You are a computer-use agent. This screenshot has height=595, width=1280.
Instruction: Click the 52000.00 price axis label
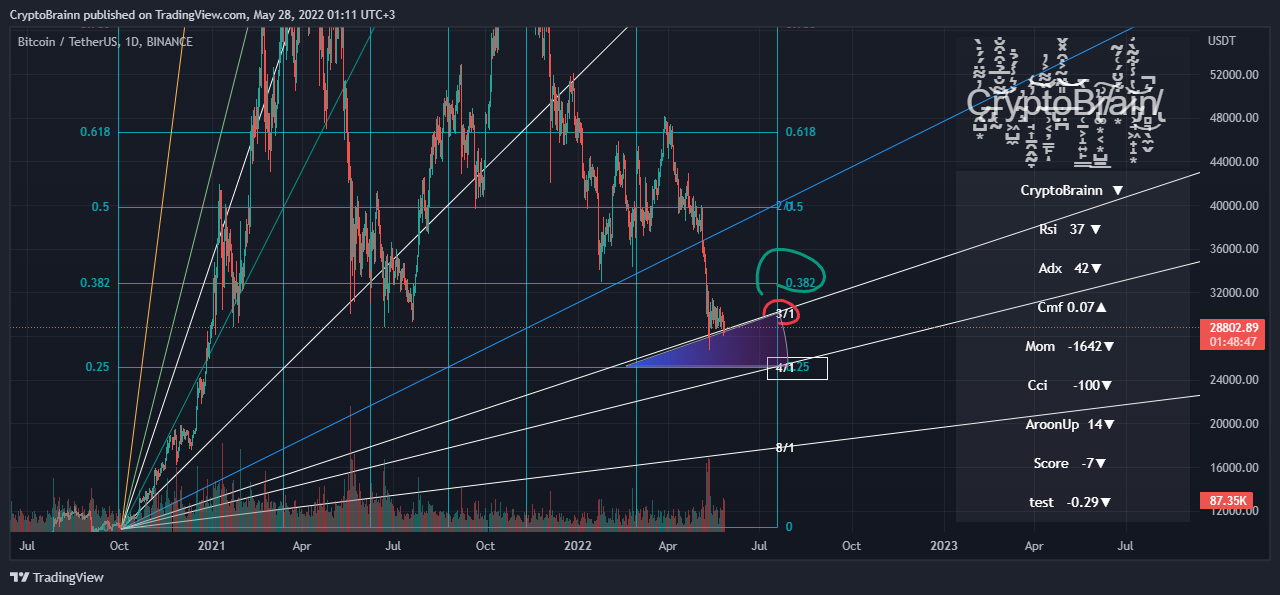point(1232,75)
